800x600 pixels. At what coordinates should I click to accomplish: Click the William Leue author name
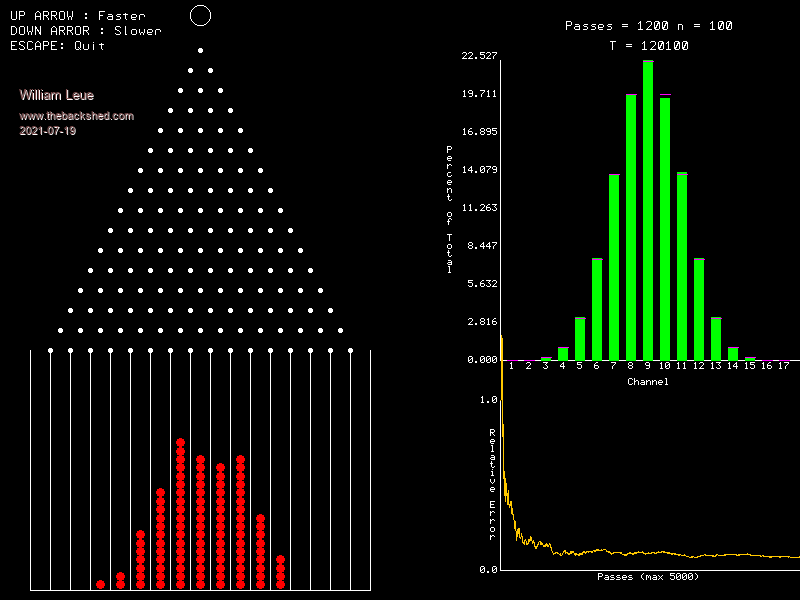coord(57,96)
